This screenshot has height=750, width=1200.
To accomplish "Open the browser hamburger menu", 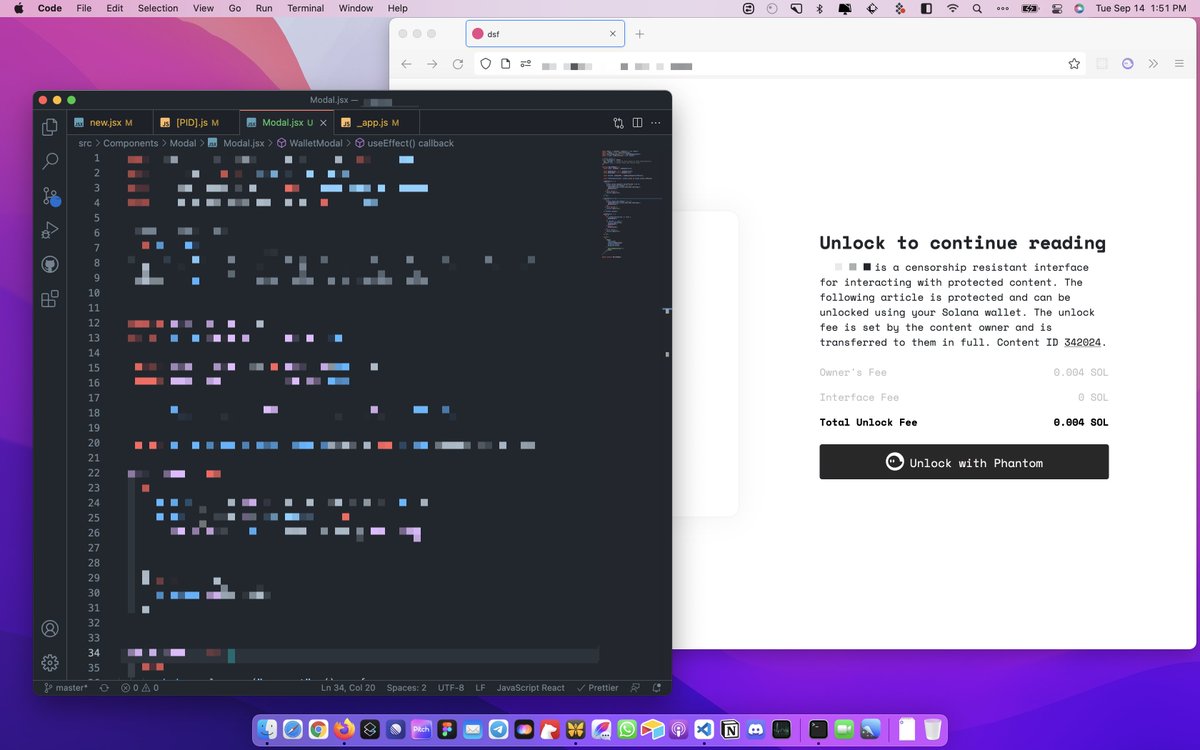I will coord(1178,64).
